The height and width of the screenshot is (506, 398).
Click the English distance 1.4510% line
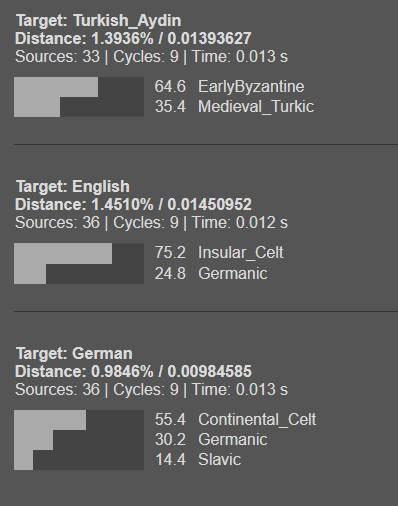tap(133, 204)
